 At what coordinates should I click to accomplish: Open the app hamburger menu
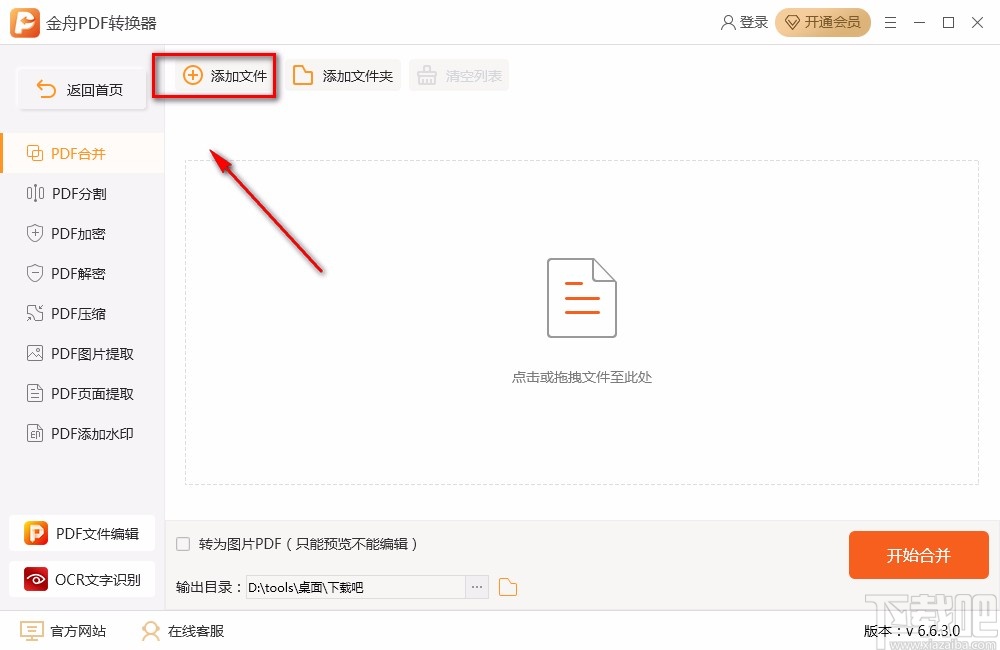pos(891,22)
